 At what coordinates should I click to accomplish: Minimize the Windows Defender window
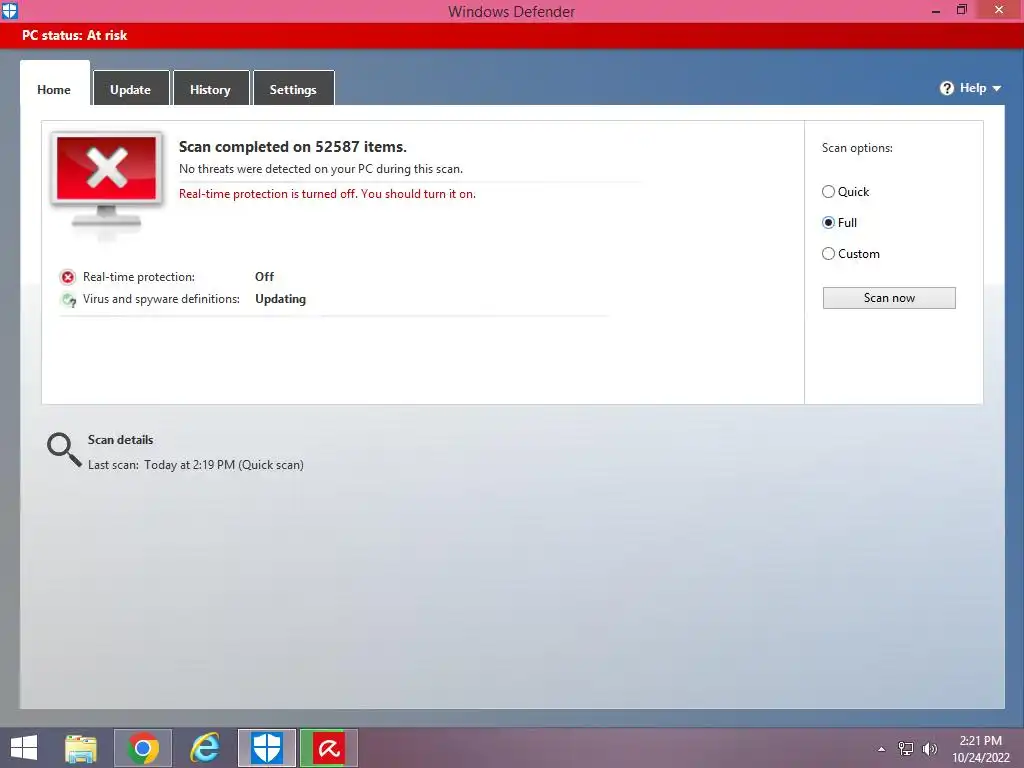[936, 10]
